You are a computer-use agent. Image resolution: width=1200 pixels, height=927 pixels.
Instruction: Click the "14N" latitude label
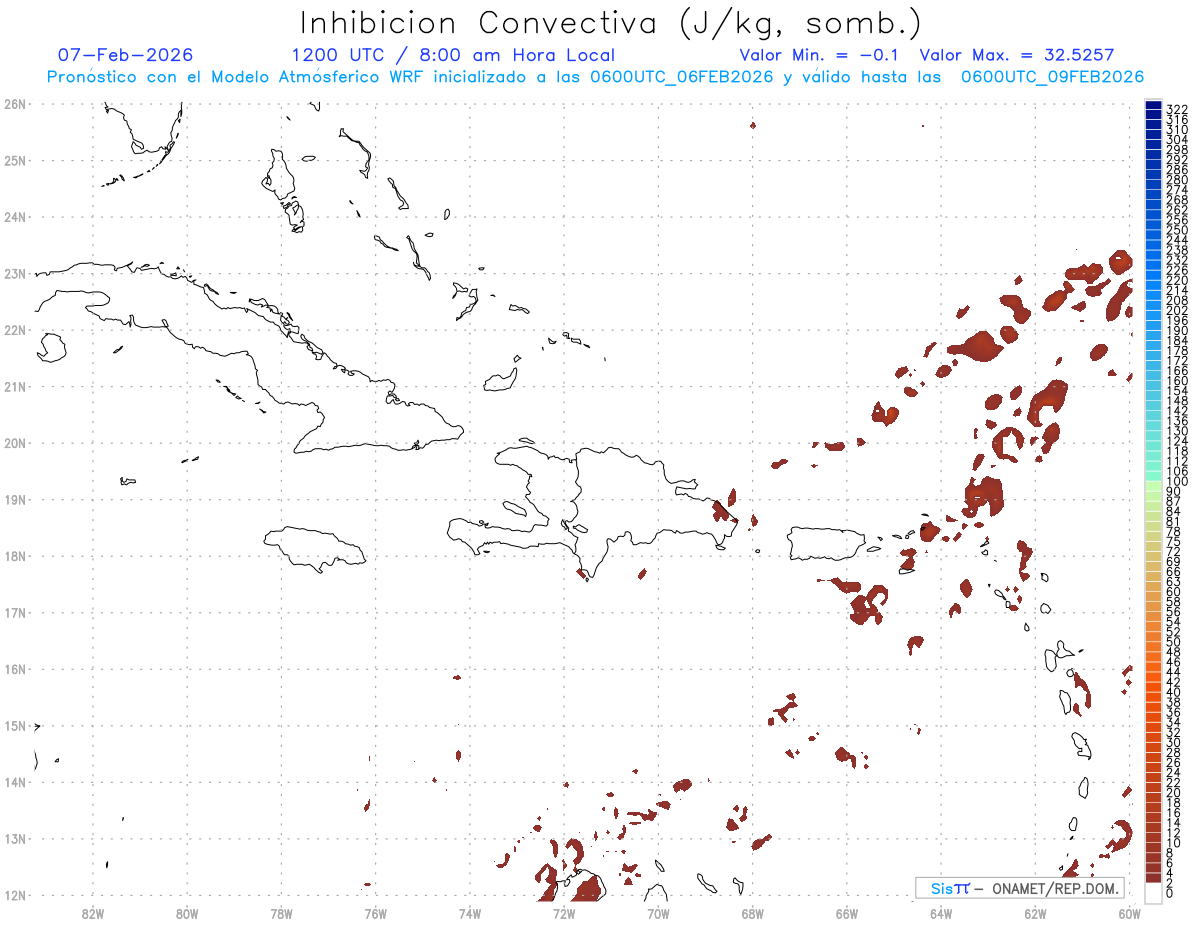click(x=15, y=782)
